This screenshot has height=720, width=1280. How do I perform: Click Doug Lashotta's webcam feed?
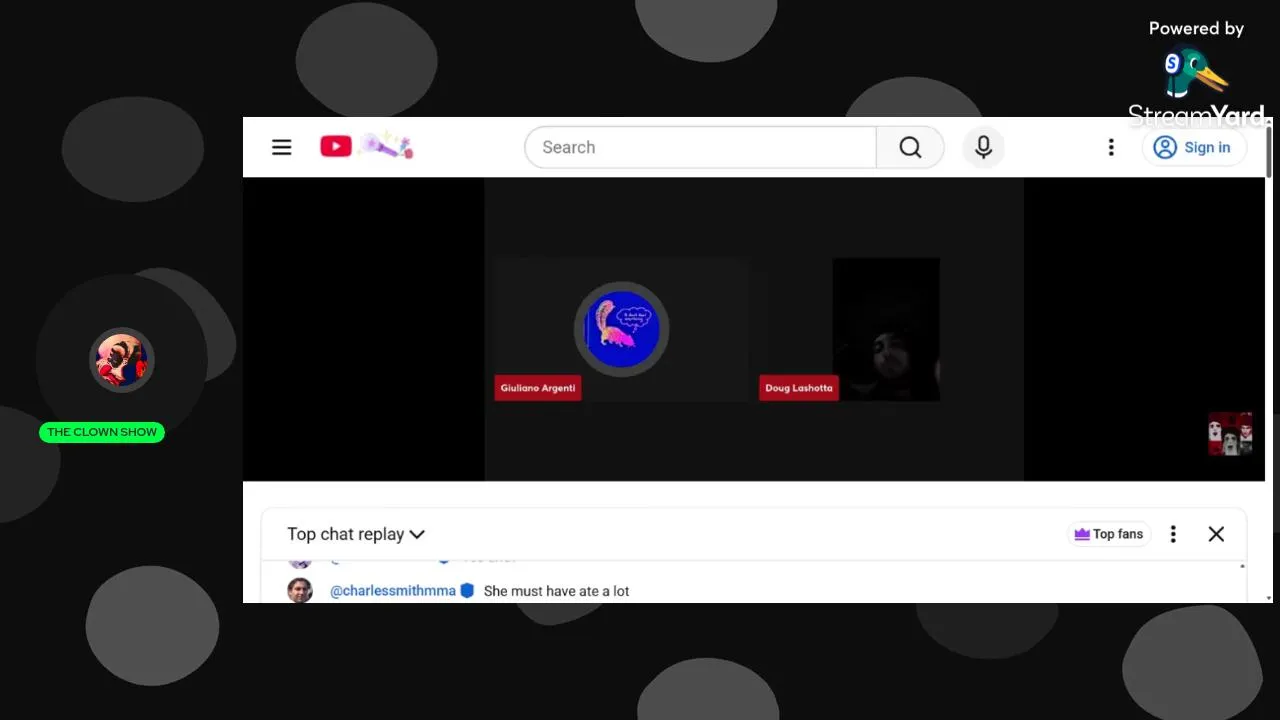pyautogui.click(x=885, y=328)
